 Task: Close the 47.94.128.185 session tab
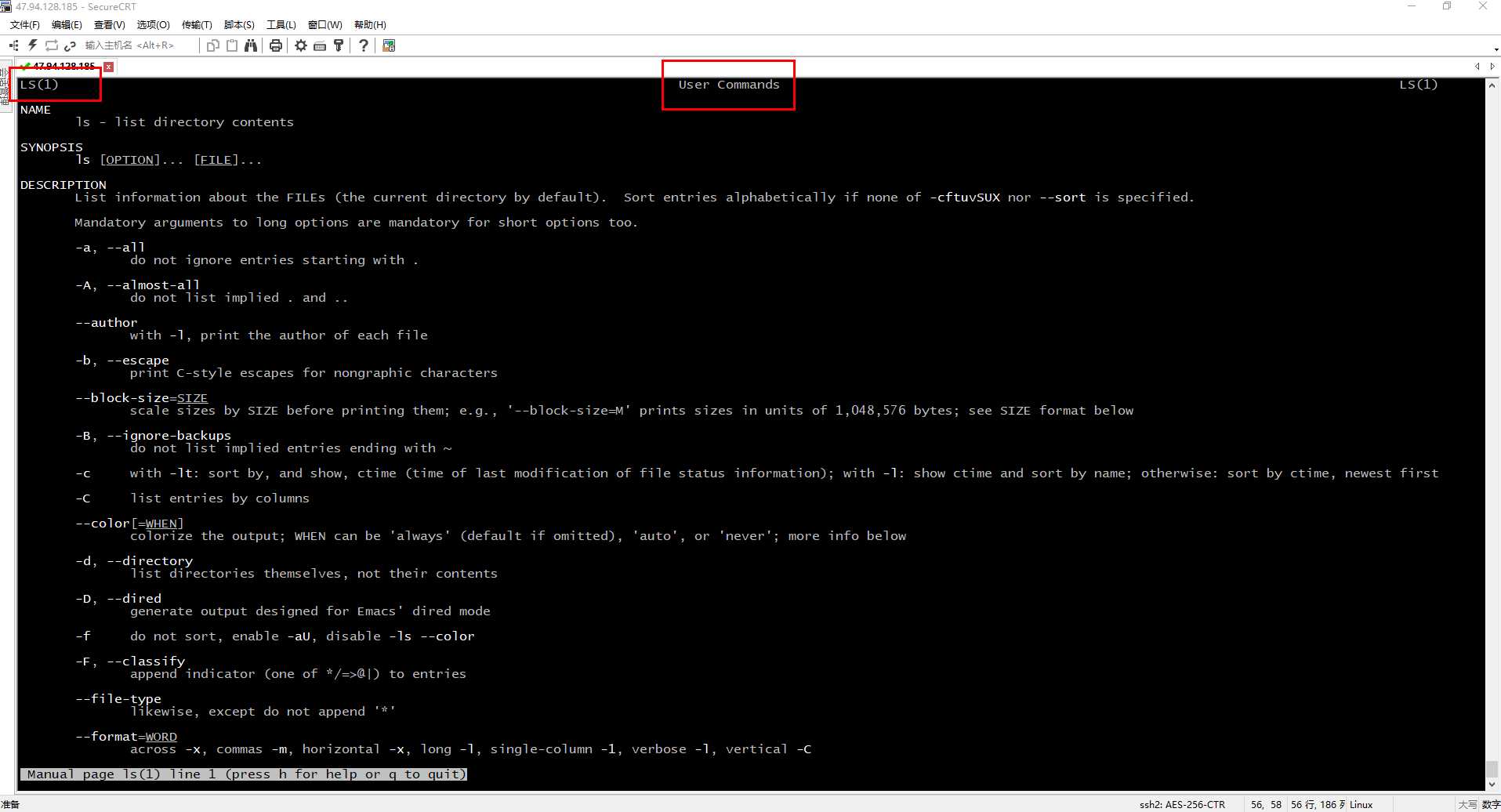109,67
